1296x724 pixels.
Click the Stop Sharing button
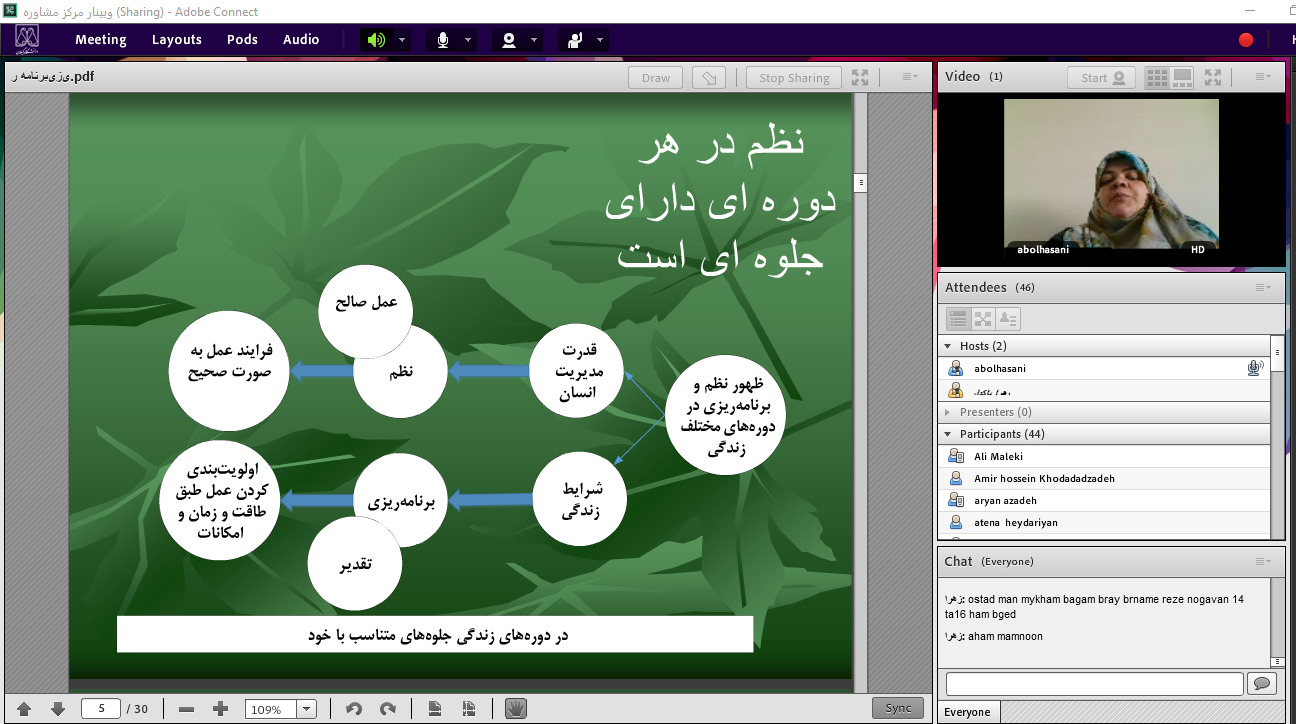click(794, 78)
